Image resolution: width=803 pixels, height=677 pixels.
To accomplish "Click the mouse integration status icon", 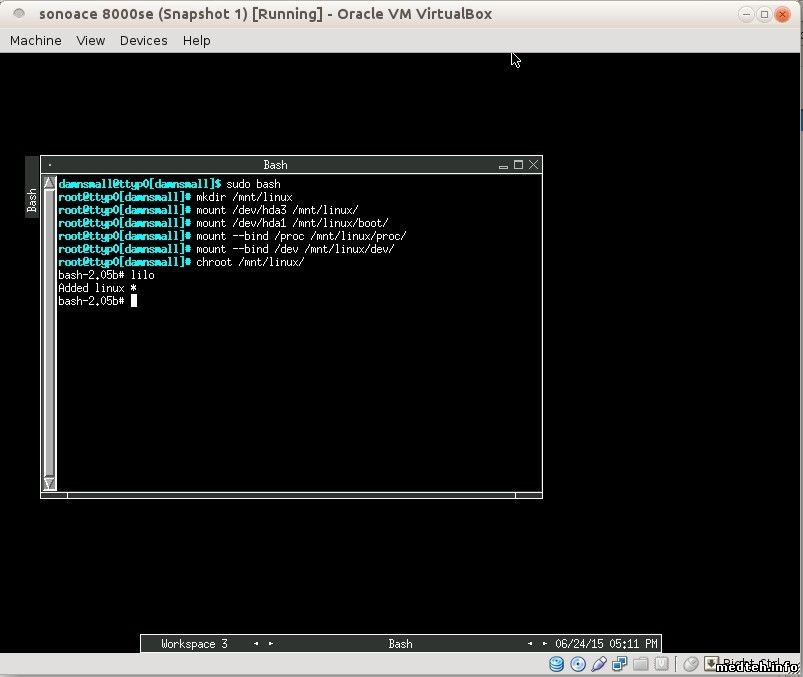I will point(691,664).
